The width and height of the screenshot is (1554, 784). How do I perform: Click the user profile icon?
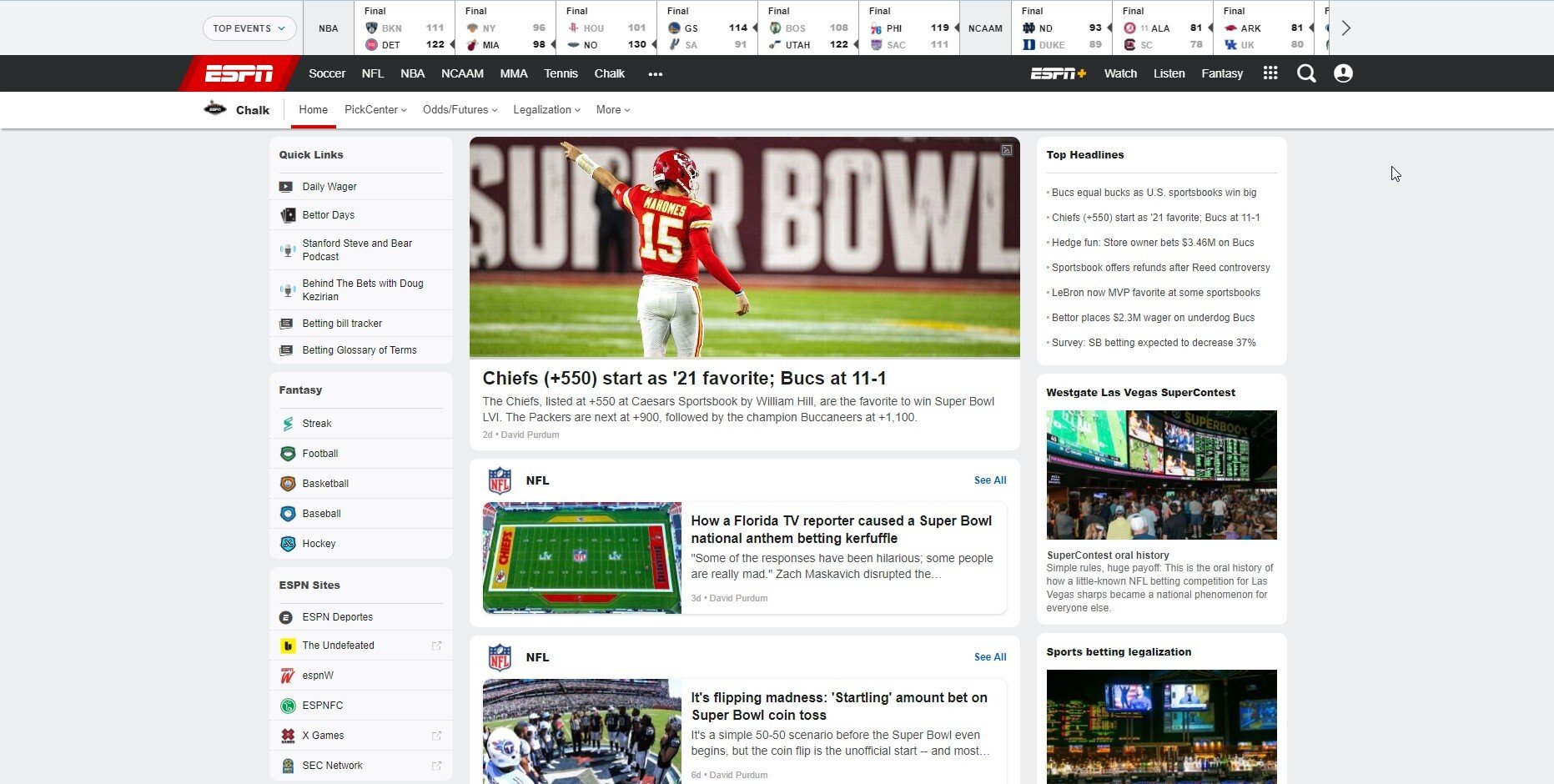pyautogui.click(x=1343, y=73)
